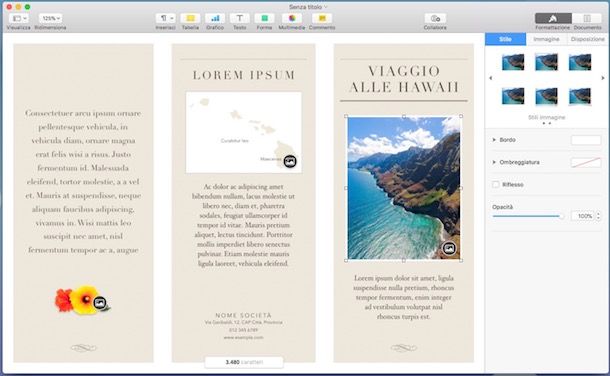This screenshot has height=376, width=610.
Task: Click the Lorem ipsum dolor paragraph under photo
Action: point(403,297)
